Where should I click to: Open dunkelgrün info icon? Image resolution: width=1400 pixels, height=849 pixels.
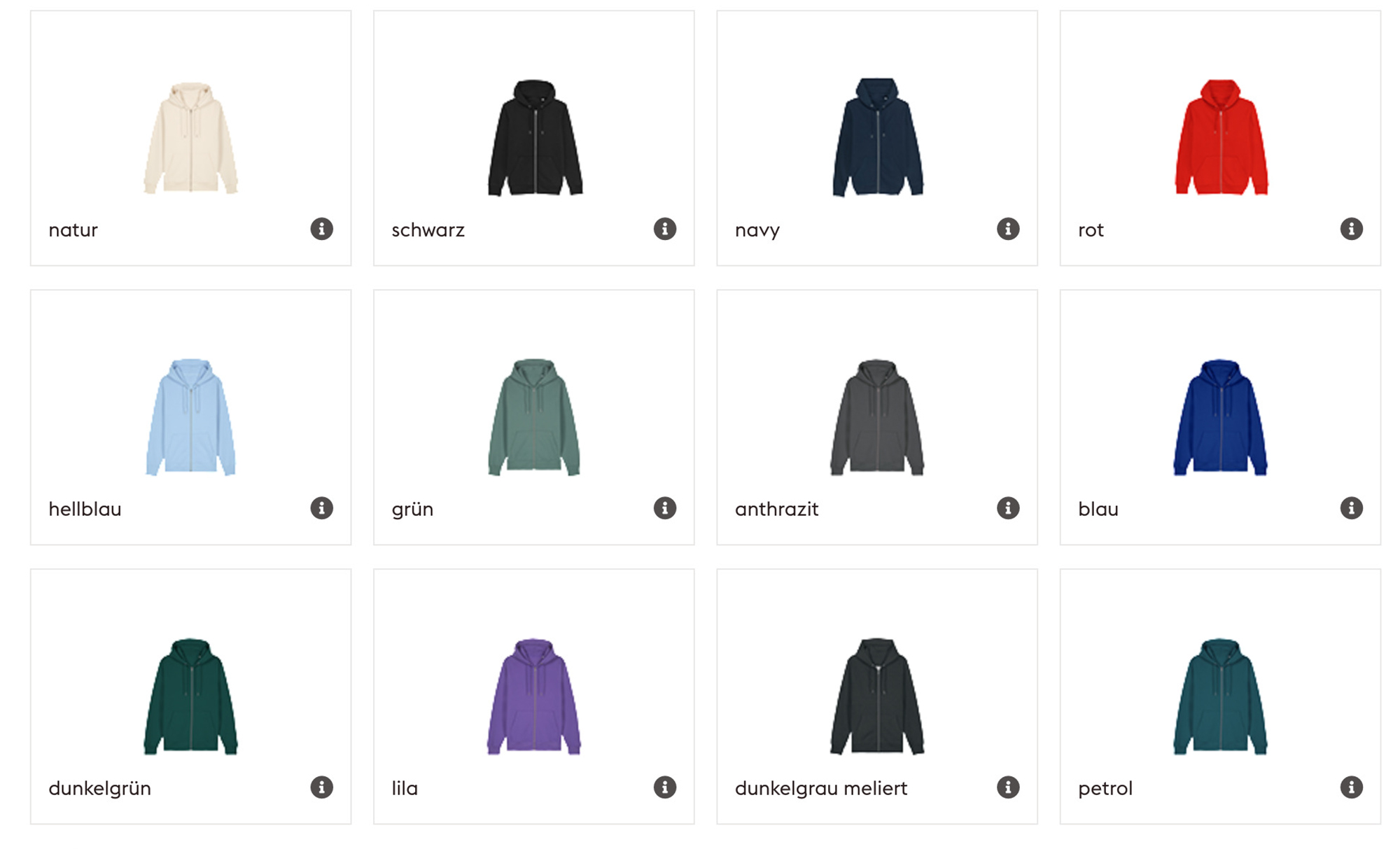321,787
